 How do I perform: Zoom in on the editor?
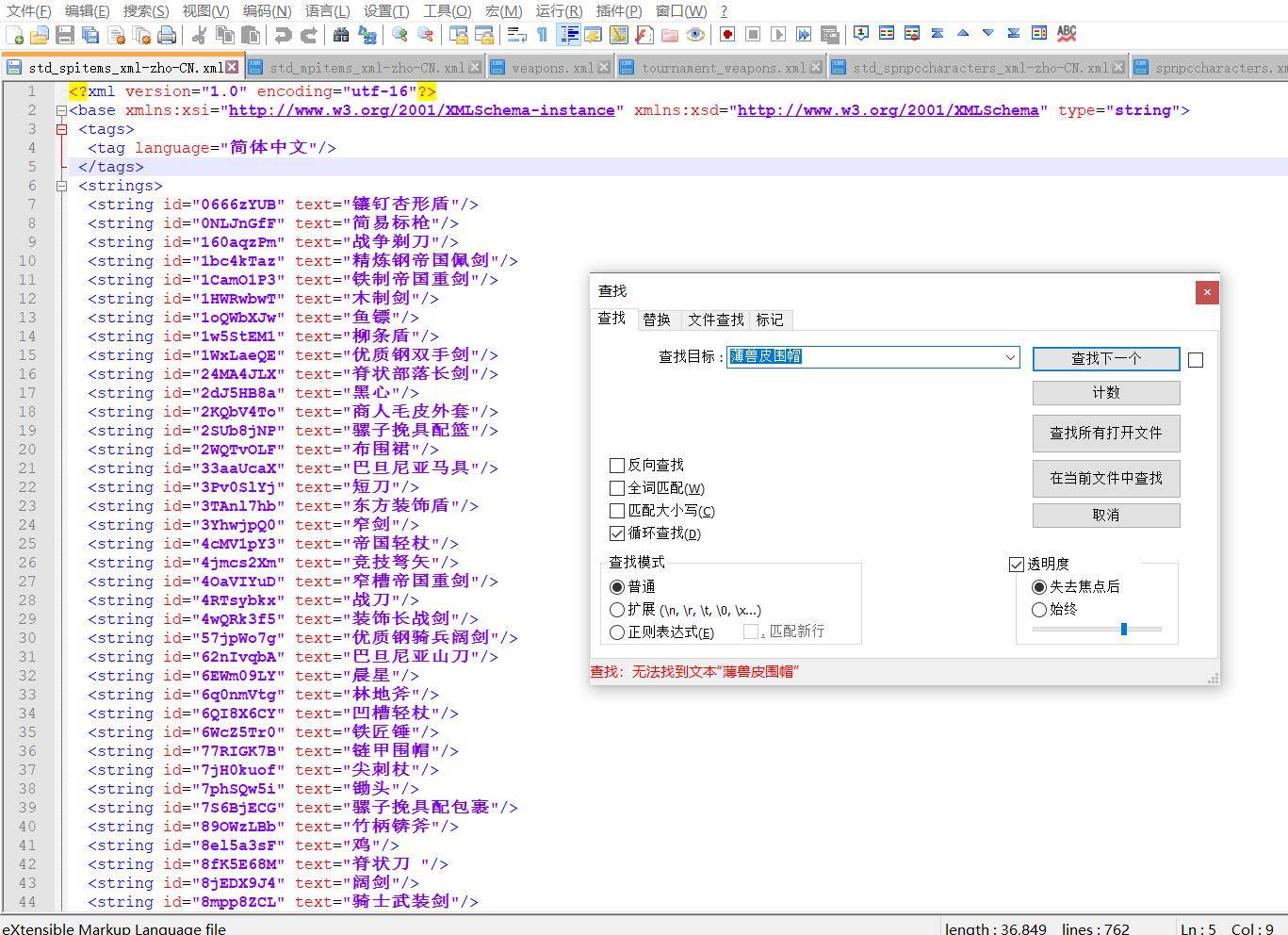tap(399, 35)
